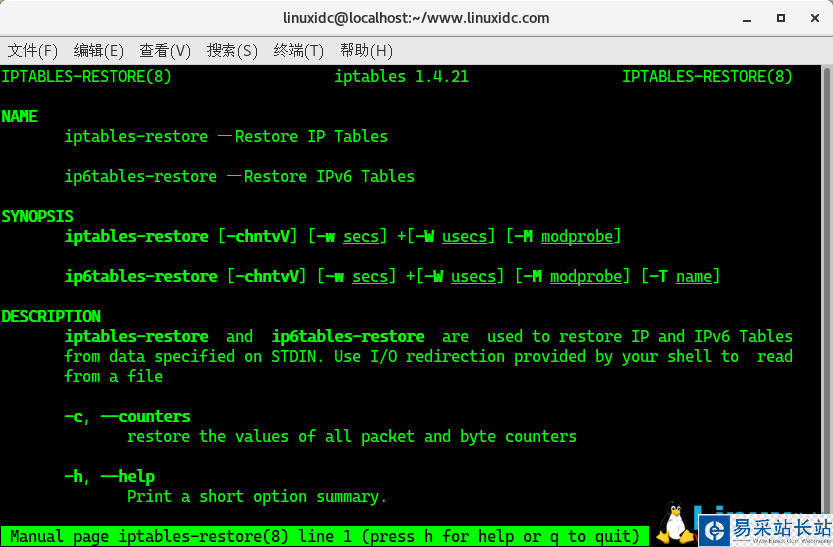The height and width of the screenshot is (547, 833).
Task: Open the 帮助(H) menu
Action: (367, 50)
